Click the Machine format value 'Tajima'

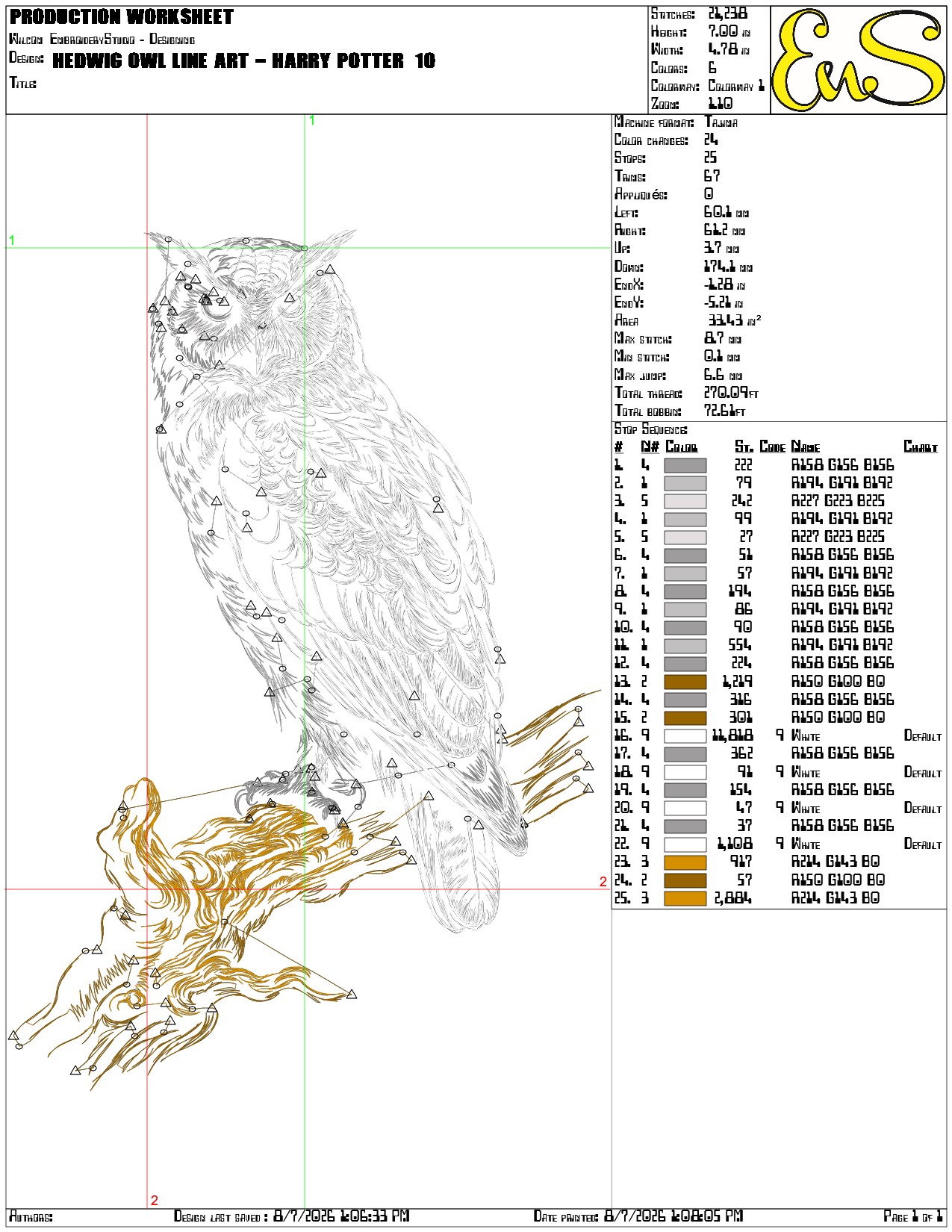(721, 122)
